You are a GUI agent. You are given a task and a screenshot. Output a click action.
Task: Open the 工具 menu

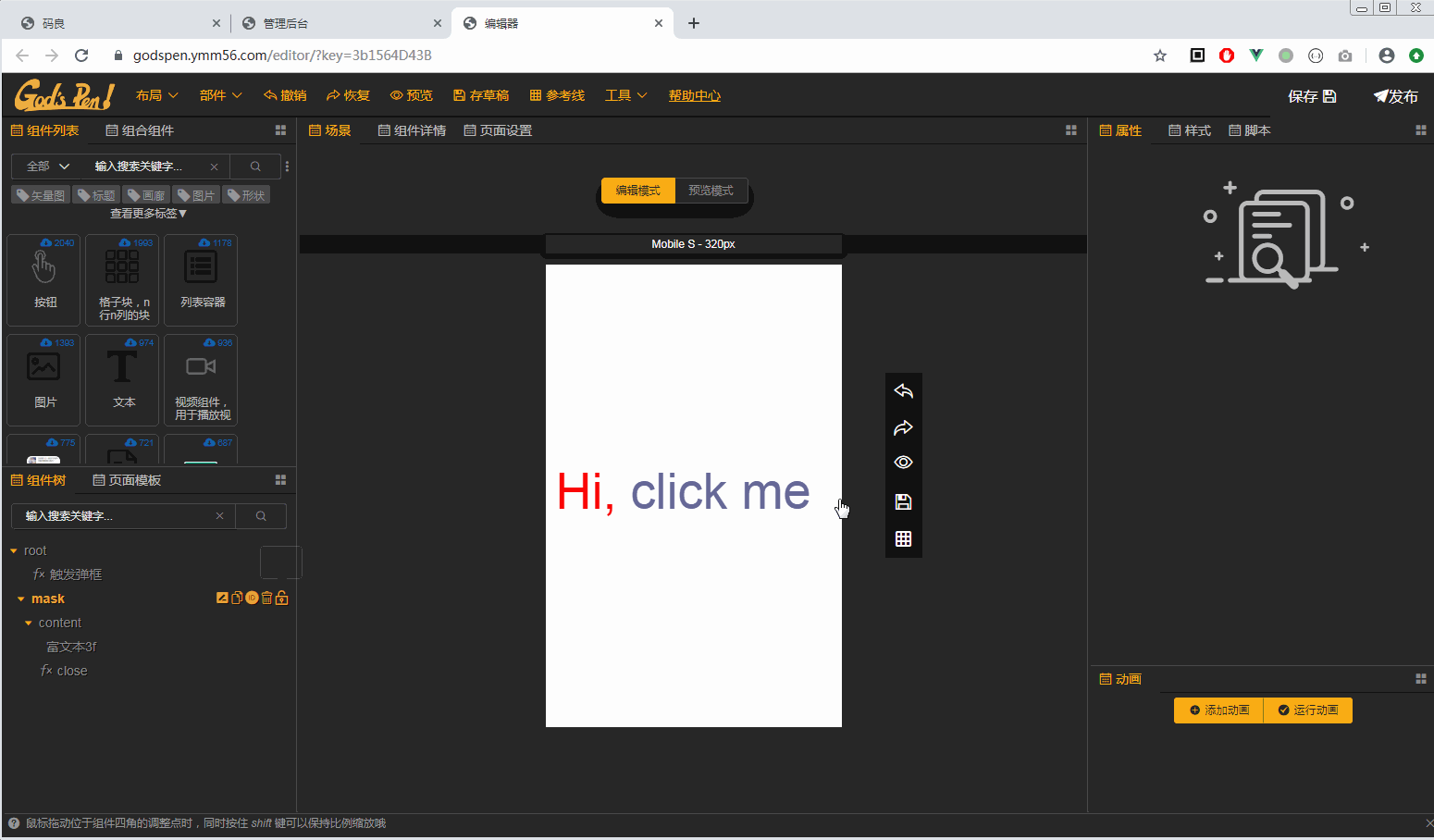pyautogui.click(x=625, y=94)
